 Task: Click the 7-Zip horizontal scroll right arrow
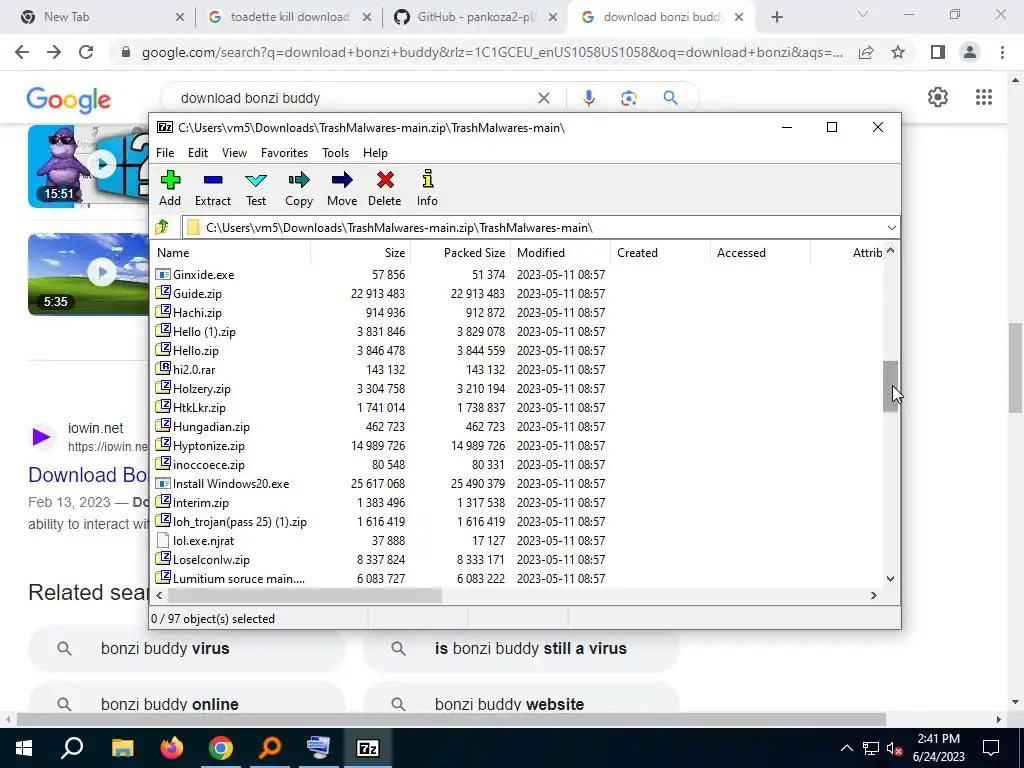tap(874, 595)
